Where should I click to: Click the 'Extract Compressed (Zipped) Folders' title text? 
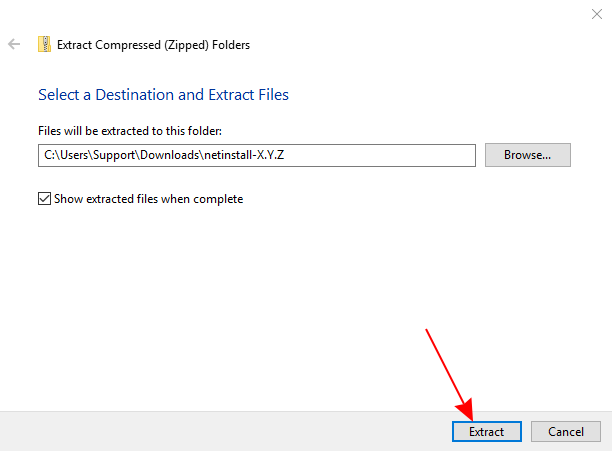pos(153,45)
